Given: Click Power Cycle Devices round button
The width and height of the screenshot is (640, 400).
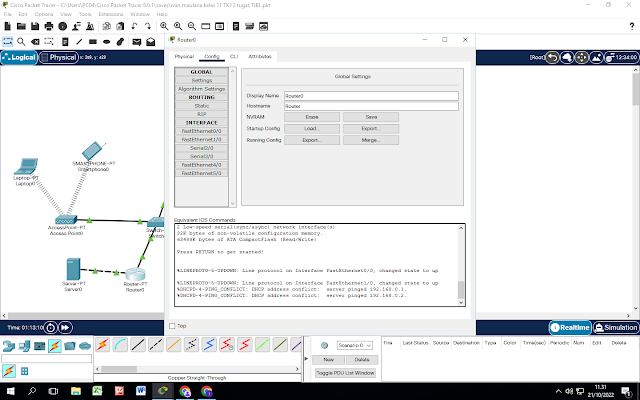Looking at the screenshot, I should tap(51, 327).
